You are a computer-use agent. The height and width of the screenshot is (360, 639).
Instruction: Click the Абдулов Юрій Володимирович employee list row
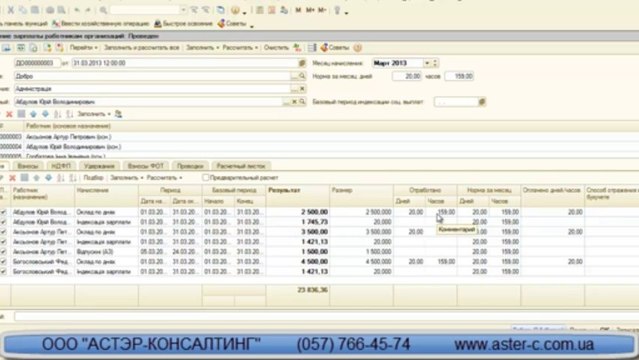tap(320, 147)
